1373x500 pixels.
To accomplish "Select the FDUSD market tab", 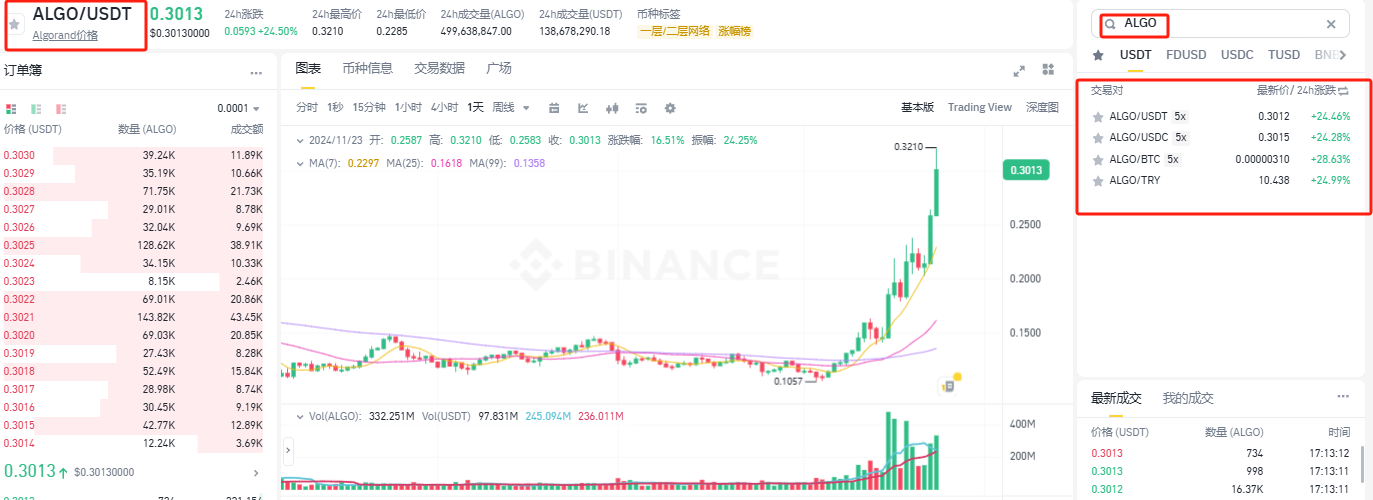I will [1186, 55].
